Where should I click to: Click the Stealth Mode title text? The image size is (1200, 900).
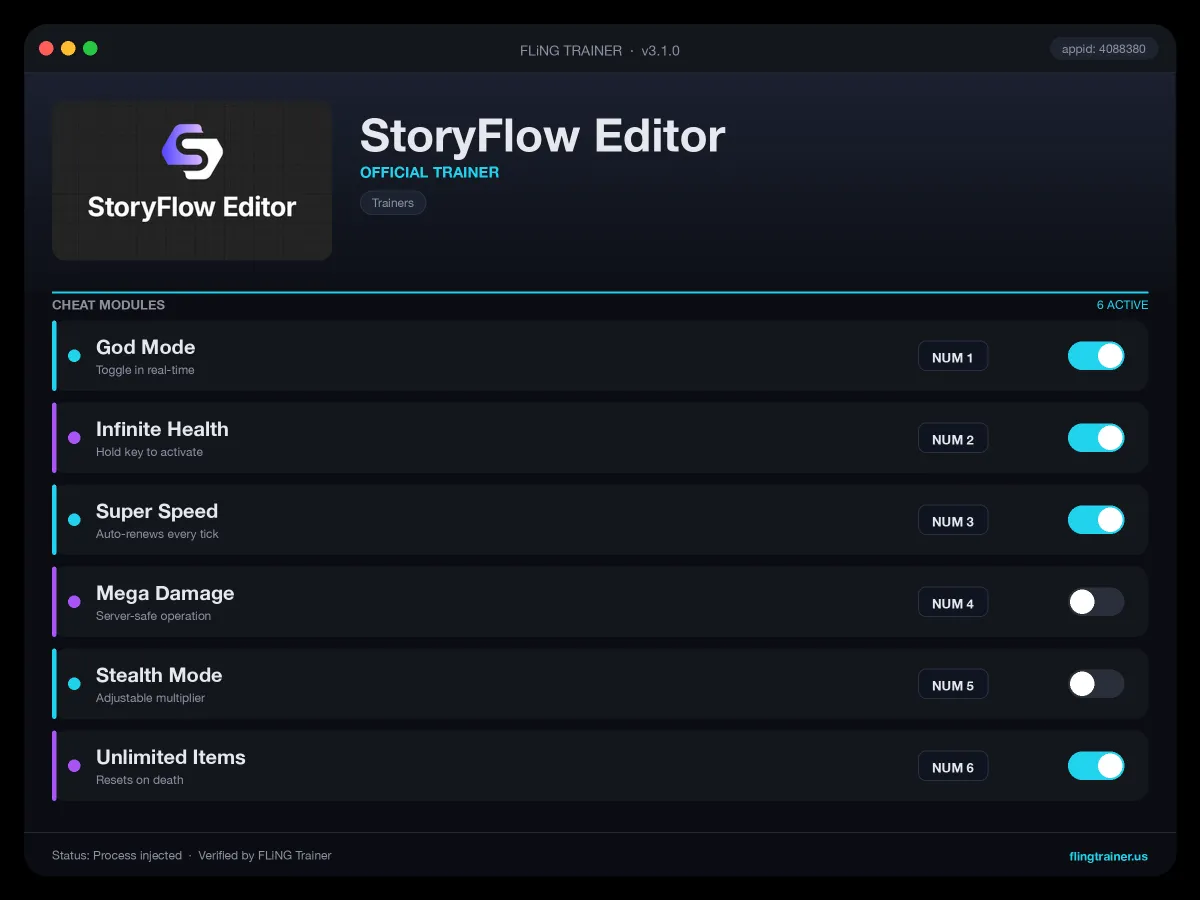click(159, 675)
